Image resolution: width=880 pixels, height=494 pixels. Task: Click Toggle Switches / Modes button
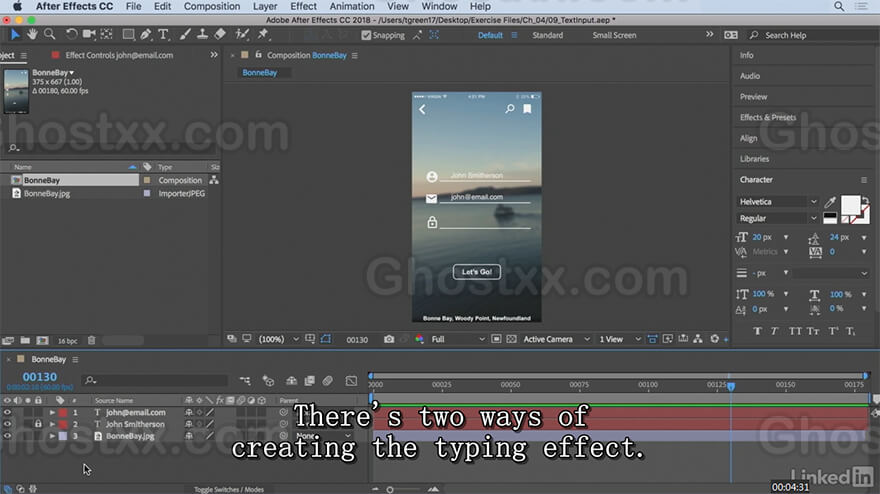pyautogui.click(x=228, y=490)
